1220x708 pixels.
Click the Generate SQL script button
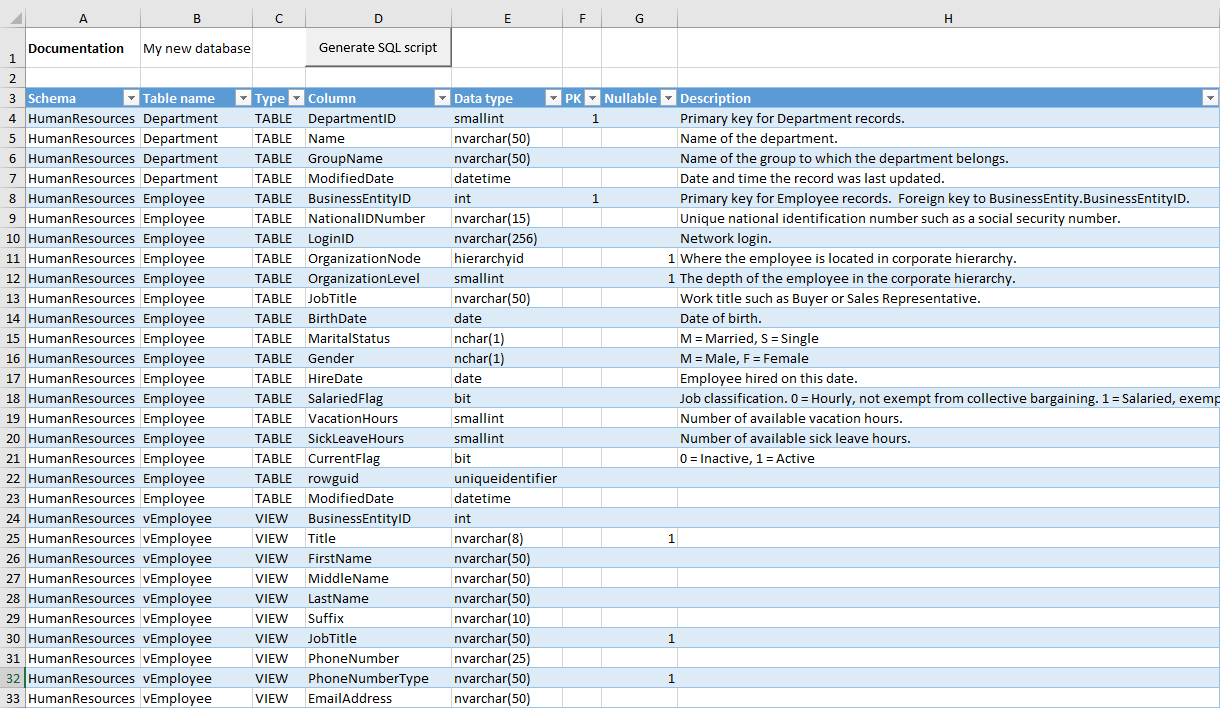(378, 47)
